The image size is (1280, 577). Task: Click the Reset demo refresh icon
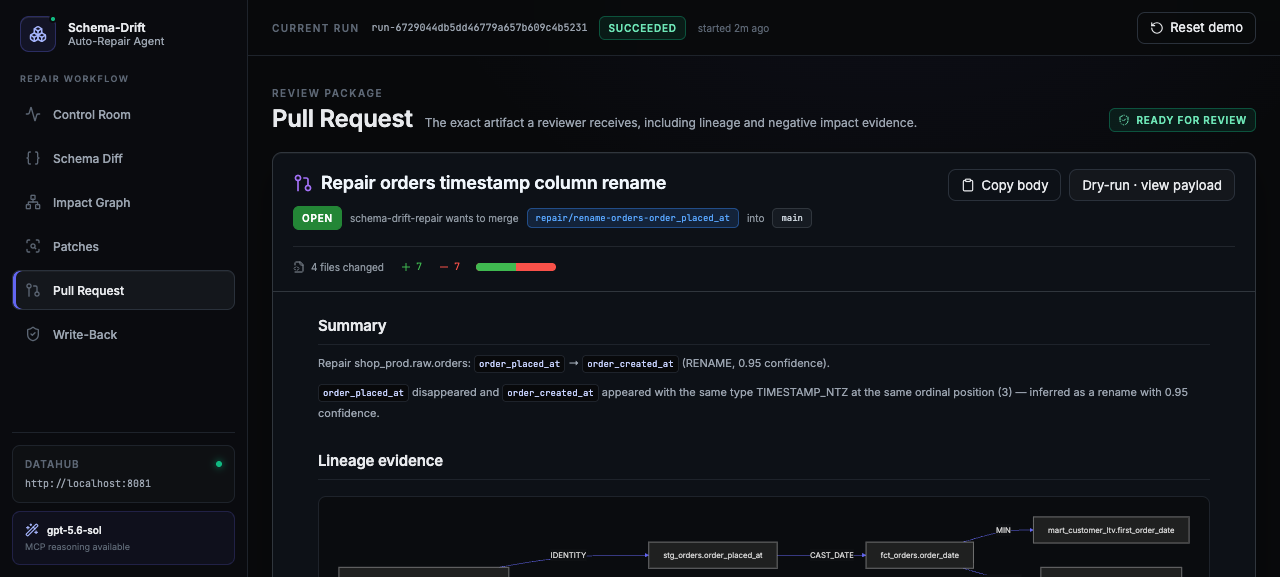[1157, 28]
